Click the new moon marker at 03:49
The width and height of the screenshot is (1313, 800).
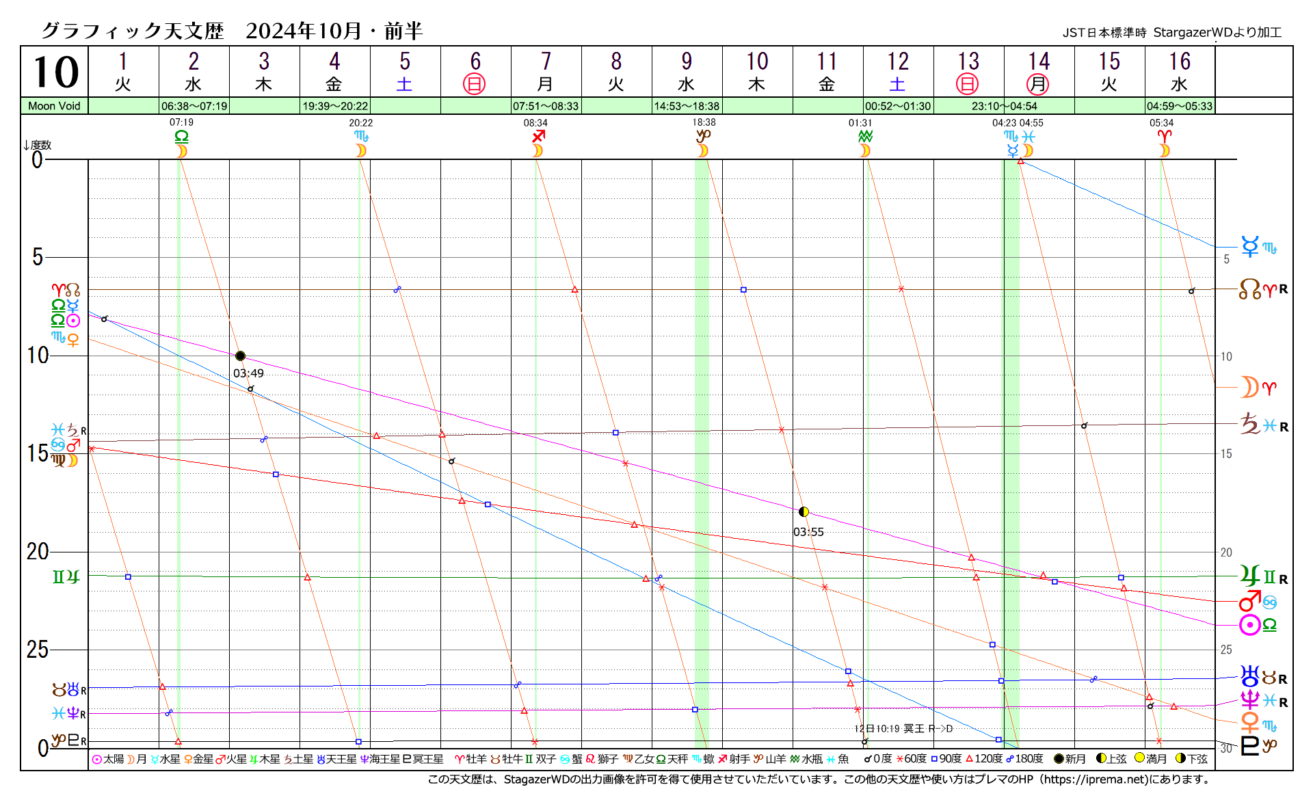[240, 356]
